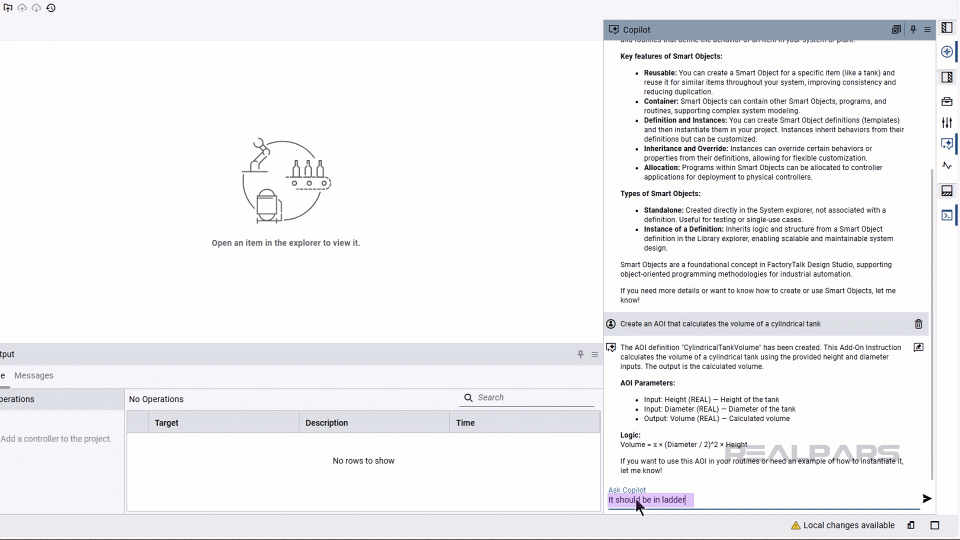Toggle the bottom panel layout icon in sidebar
Screen dimensions: 960x540
(947, 191)
